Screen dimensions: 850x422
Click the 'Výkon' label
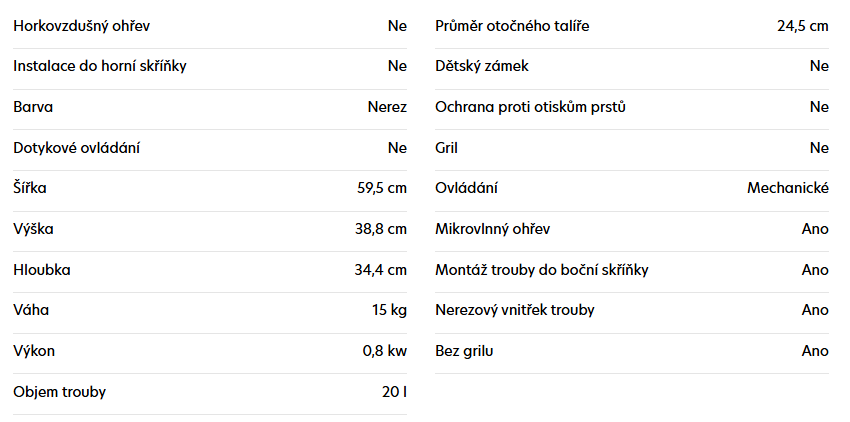34,351
